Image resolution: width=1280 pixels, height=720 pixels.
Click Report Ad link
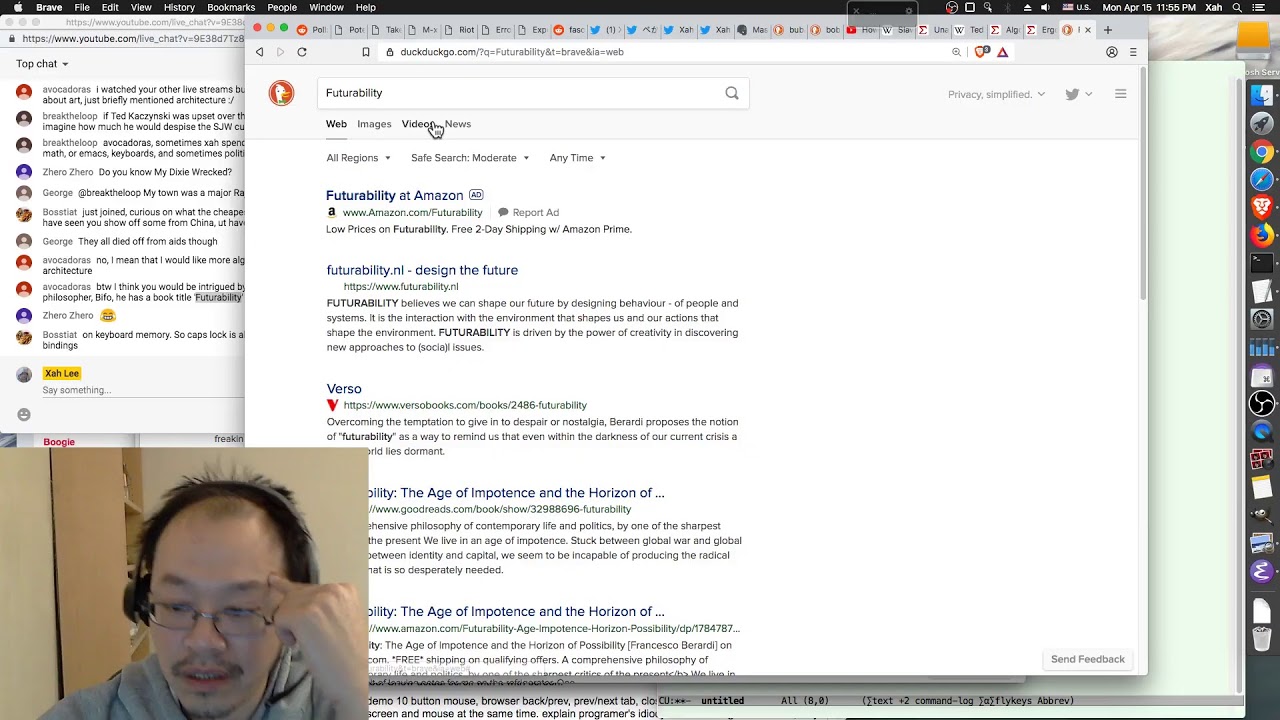click(x=528, y=212)
